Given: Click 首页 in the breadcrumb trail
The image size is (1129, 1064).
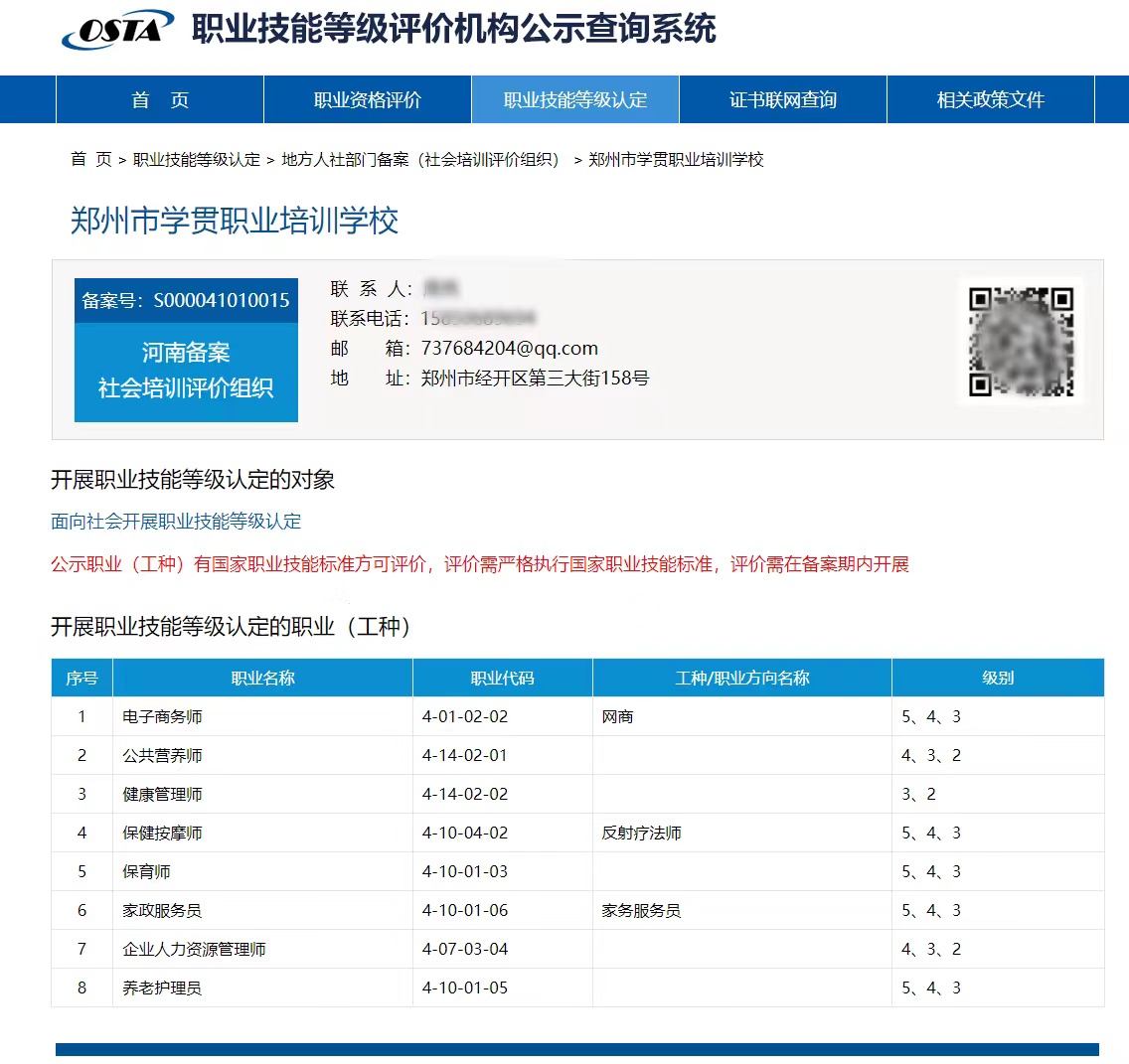Looking at the screenshot, I should pyautogui.click(x=88, y=159).
